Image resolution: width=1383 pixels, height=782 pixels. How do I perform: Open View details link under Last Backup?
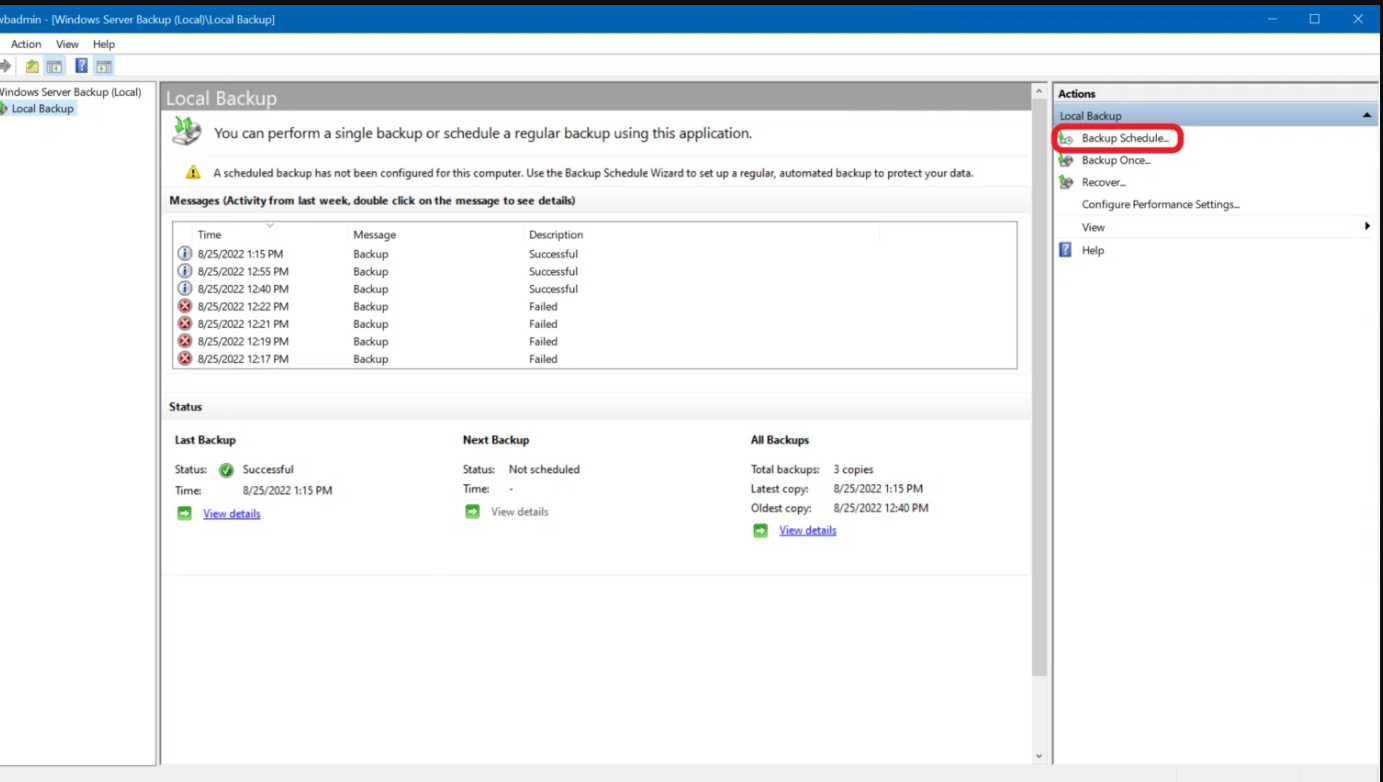point(232,514)
